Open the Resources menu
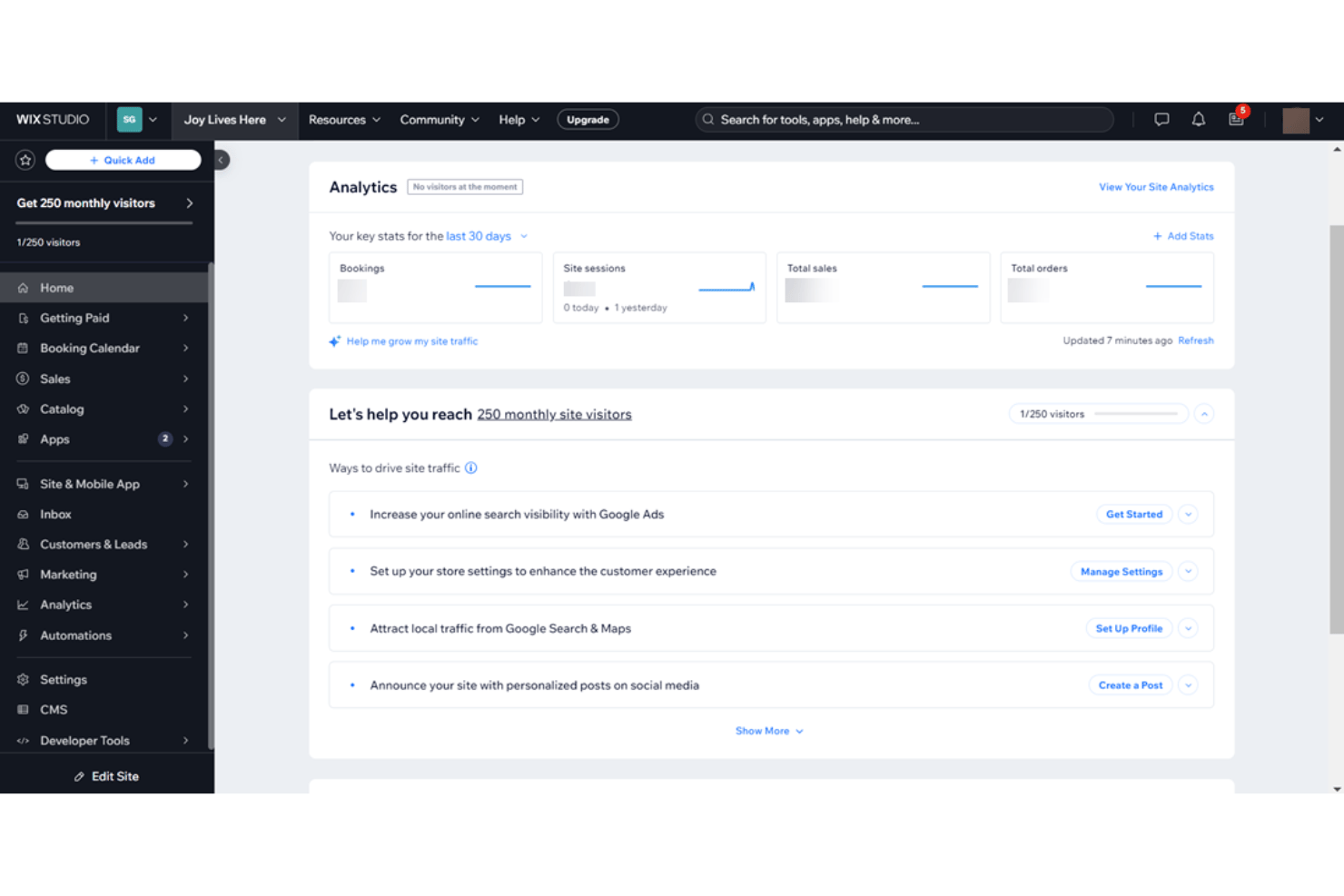The height and width of the screenshot is (896, 1344). click(x=344, y=120)
